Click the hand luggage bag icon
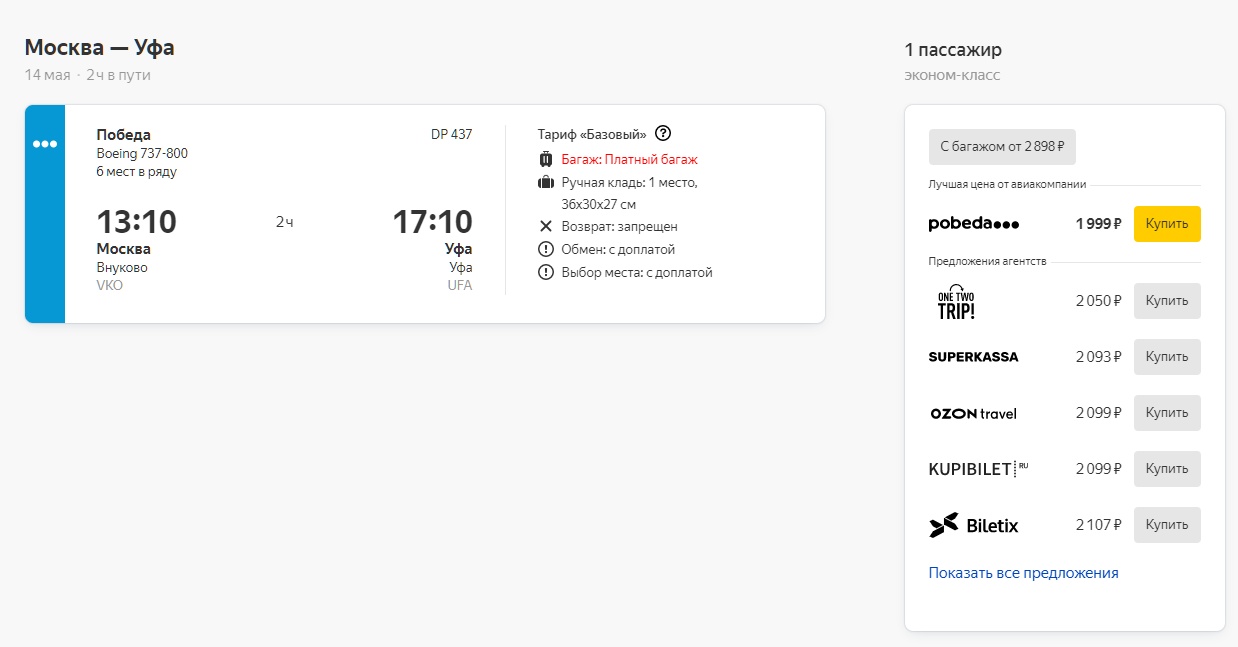The height and width of the screenshot is (647, 1238). (x=545, y=182)
